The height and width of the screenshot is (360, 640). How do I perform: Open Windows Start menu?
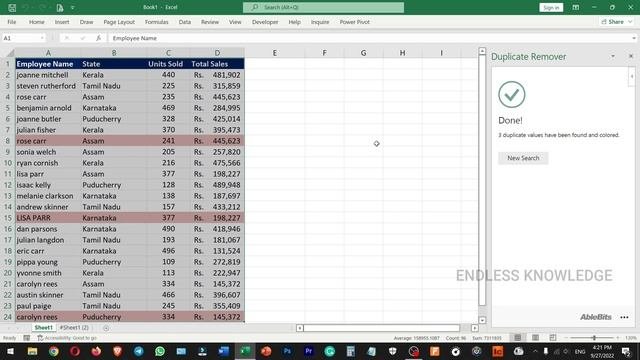pyautogui.click(x=10, y=351)
